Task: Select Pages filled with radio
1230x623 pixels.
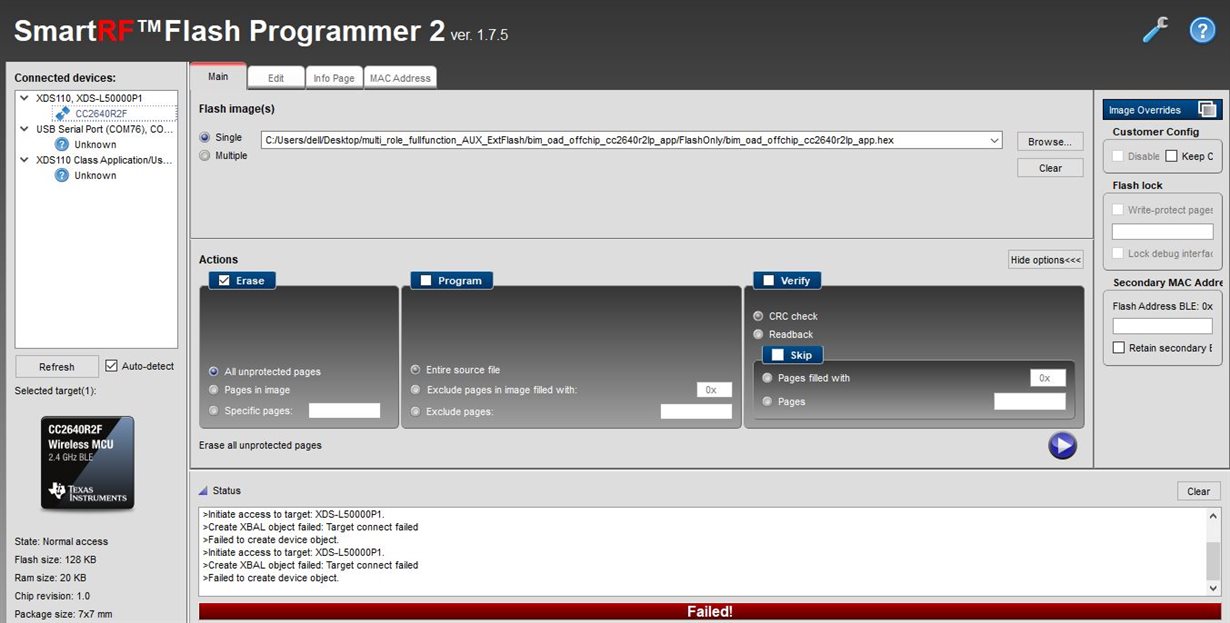Action: pos(768,378)
